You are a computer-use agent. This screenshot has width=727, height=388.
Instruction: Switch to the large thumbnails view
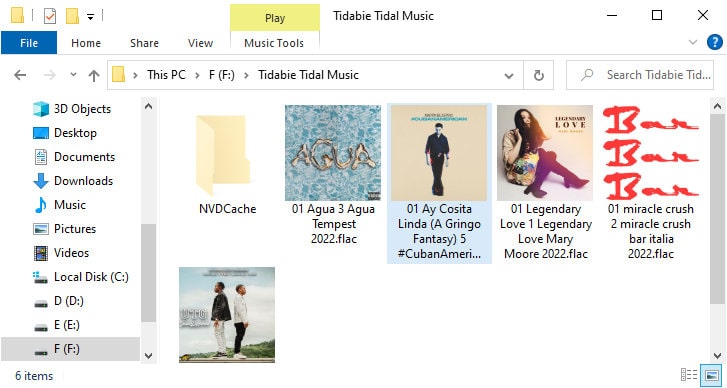point(711,375)
